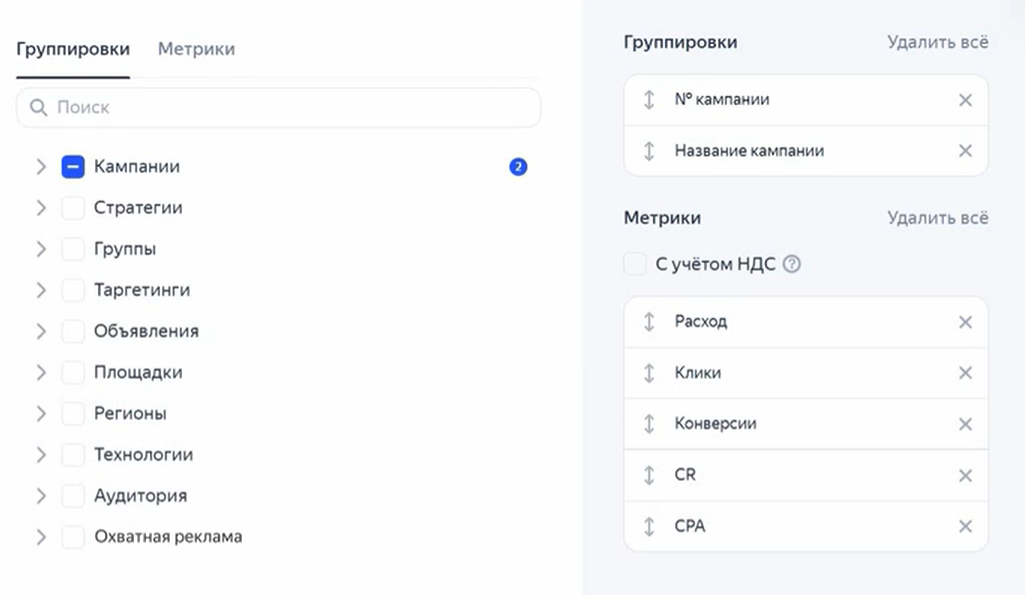Expand the Охватная реклама section
Viewport: 1025px width, 595px height.
click(41, 537)
